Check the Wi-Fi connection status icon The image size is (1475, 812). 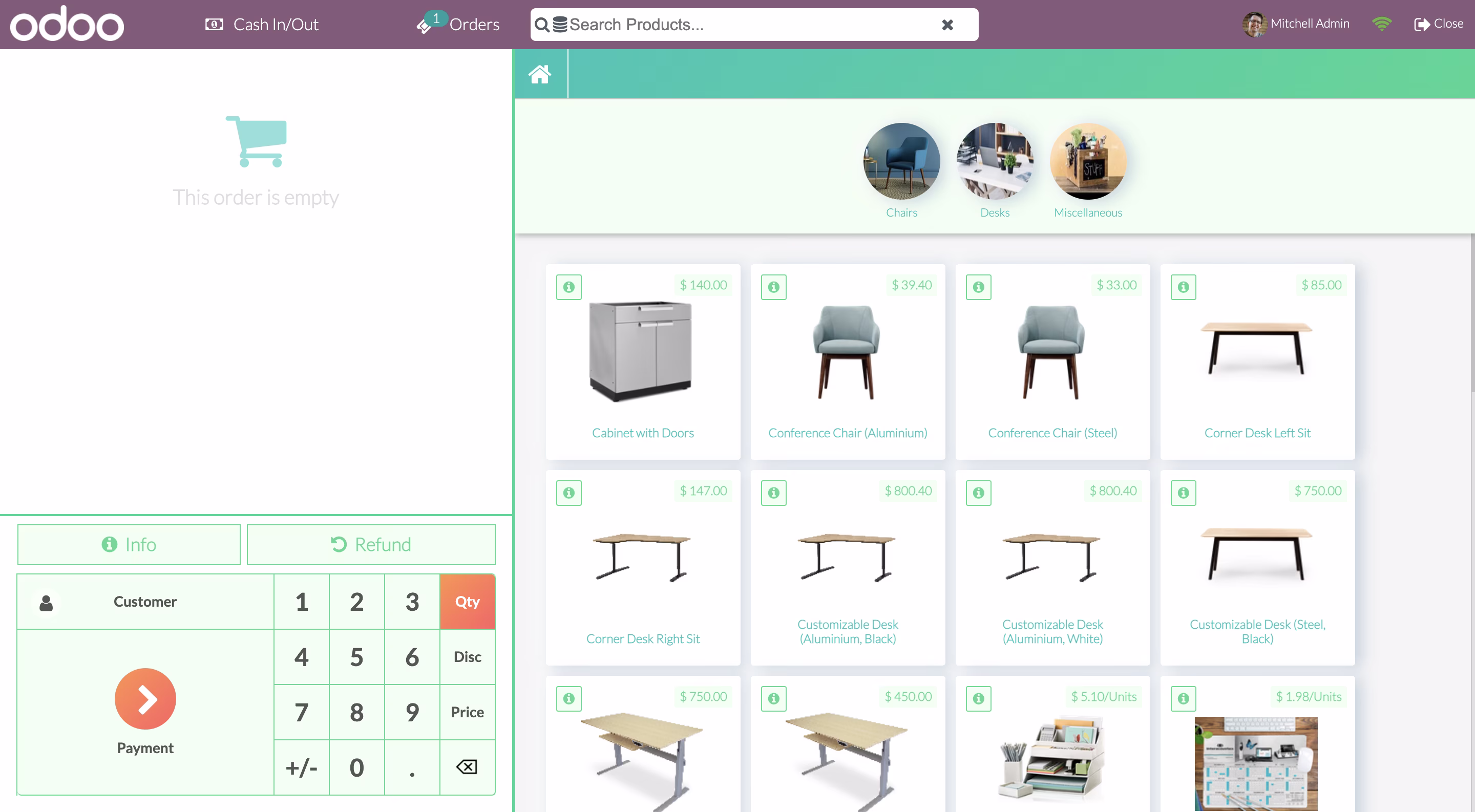click(1382, 24)
